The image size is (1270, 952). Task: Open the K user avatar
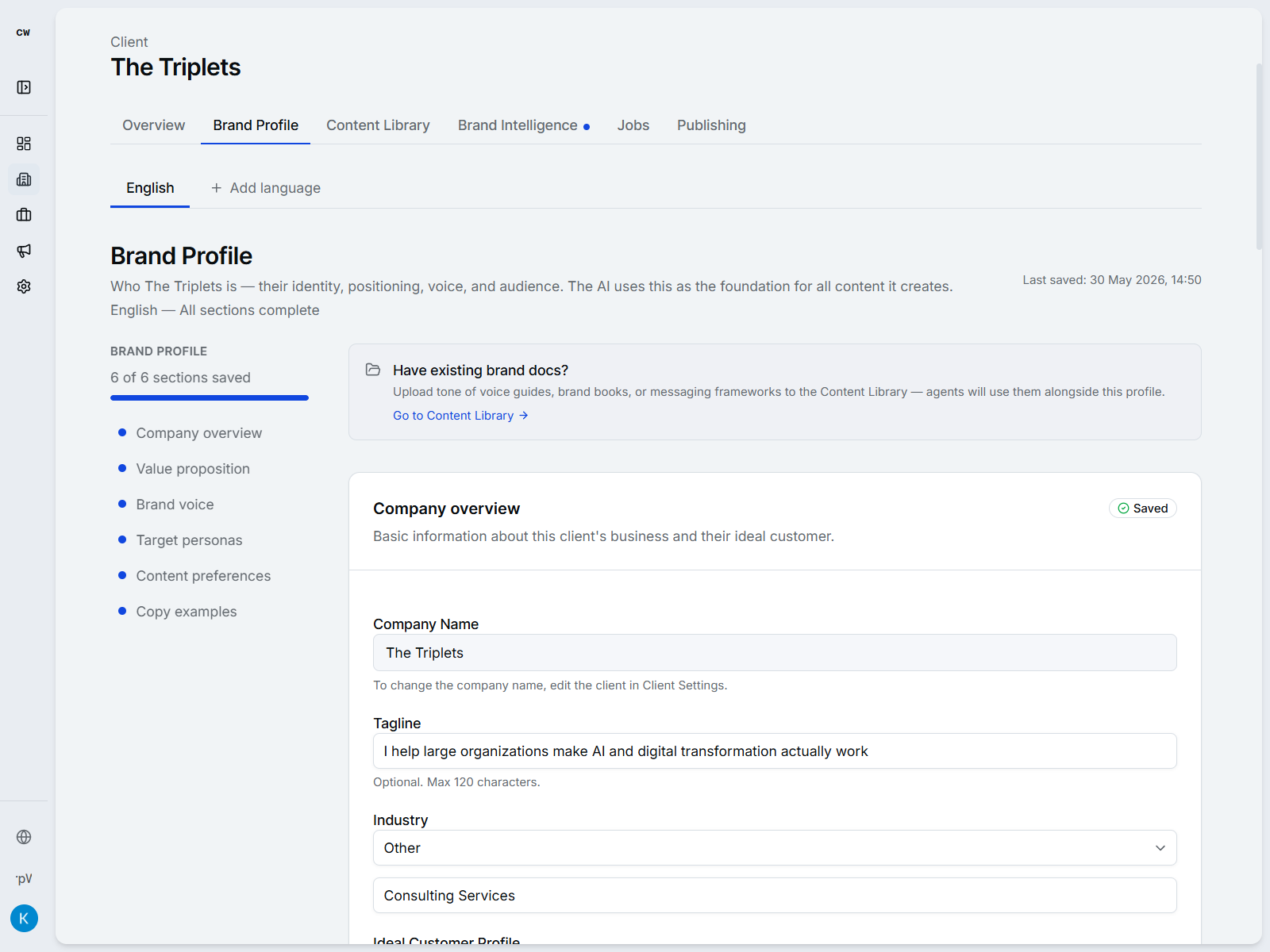[24, 918]
